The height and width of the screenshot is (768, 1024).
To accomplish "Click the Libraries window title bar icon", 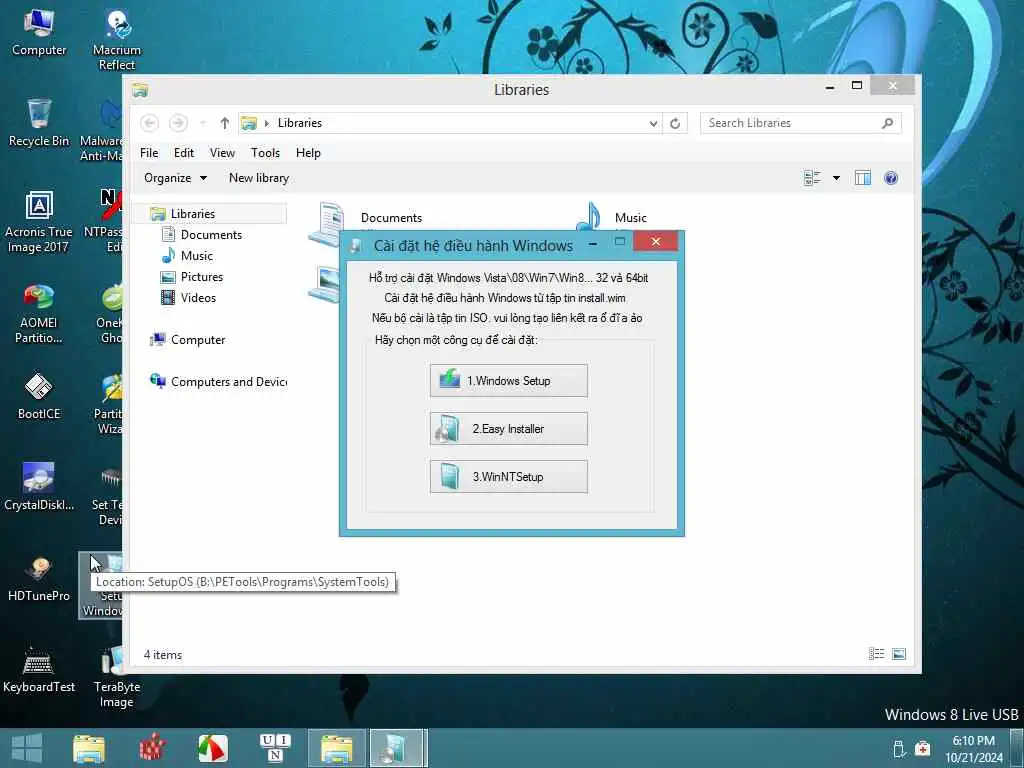I will tap(140, 90).
